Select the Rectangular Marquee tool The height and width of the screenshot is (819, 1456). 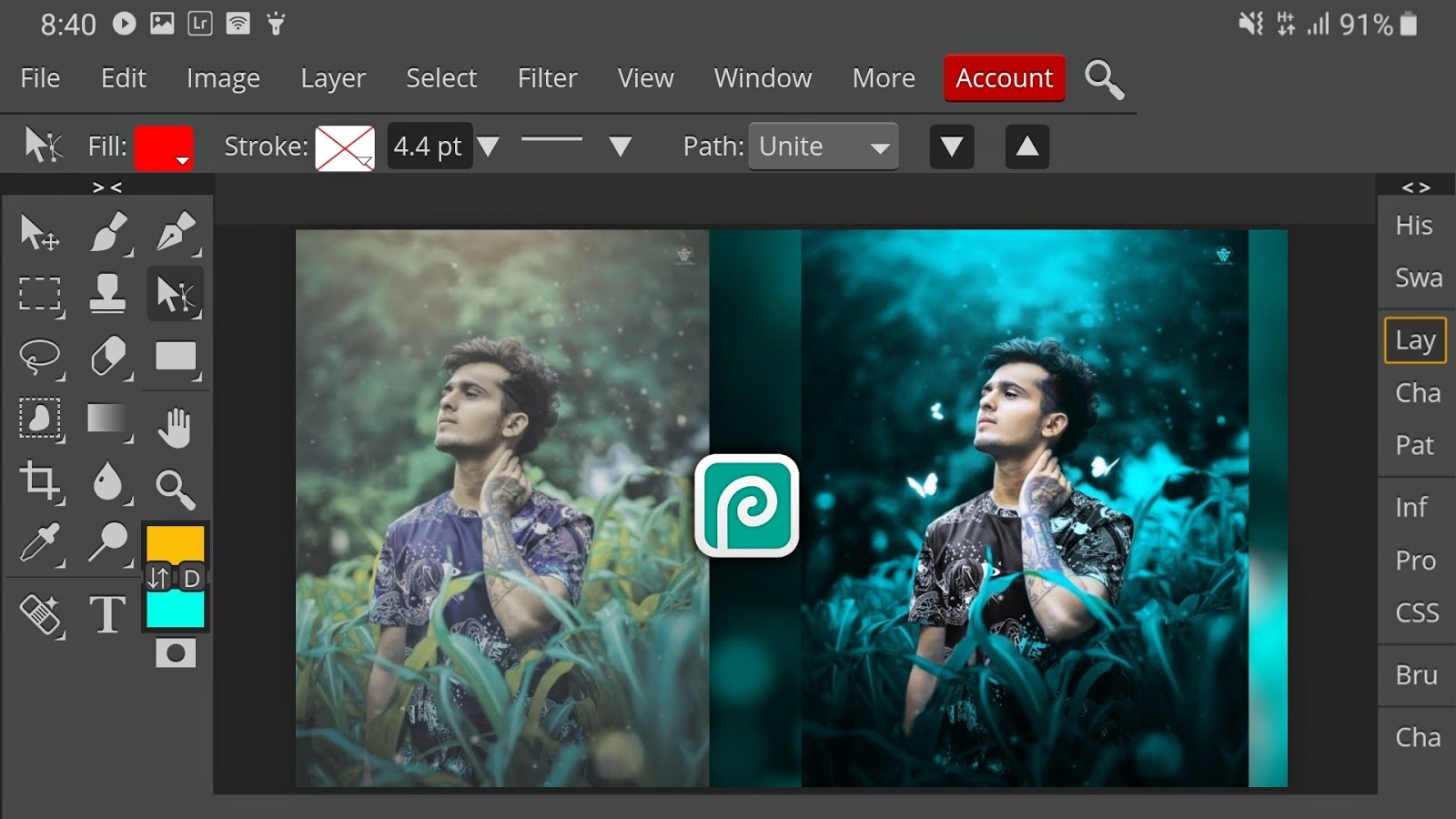tap(41, 293)
